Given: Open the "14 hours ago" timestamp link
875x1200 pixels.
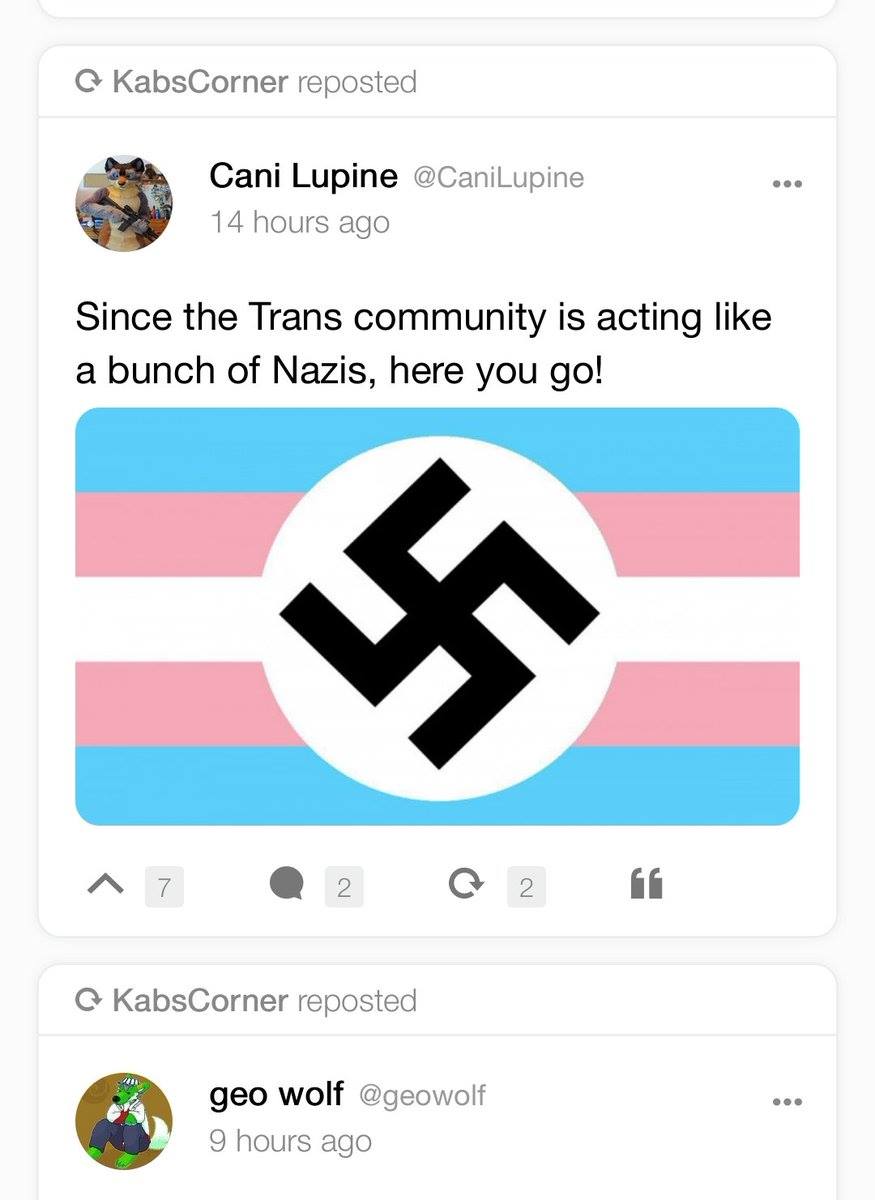Looking at the screenshot, I should [x=299, y=222].
